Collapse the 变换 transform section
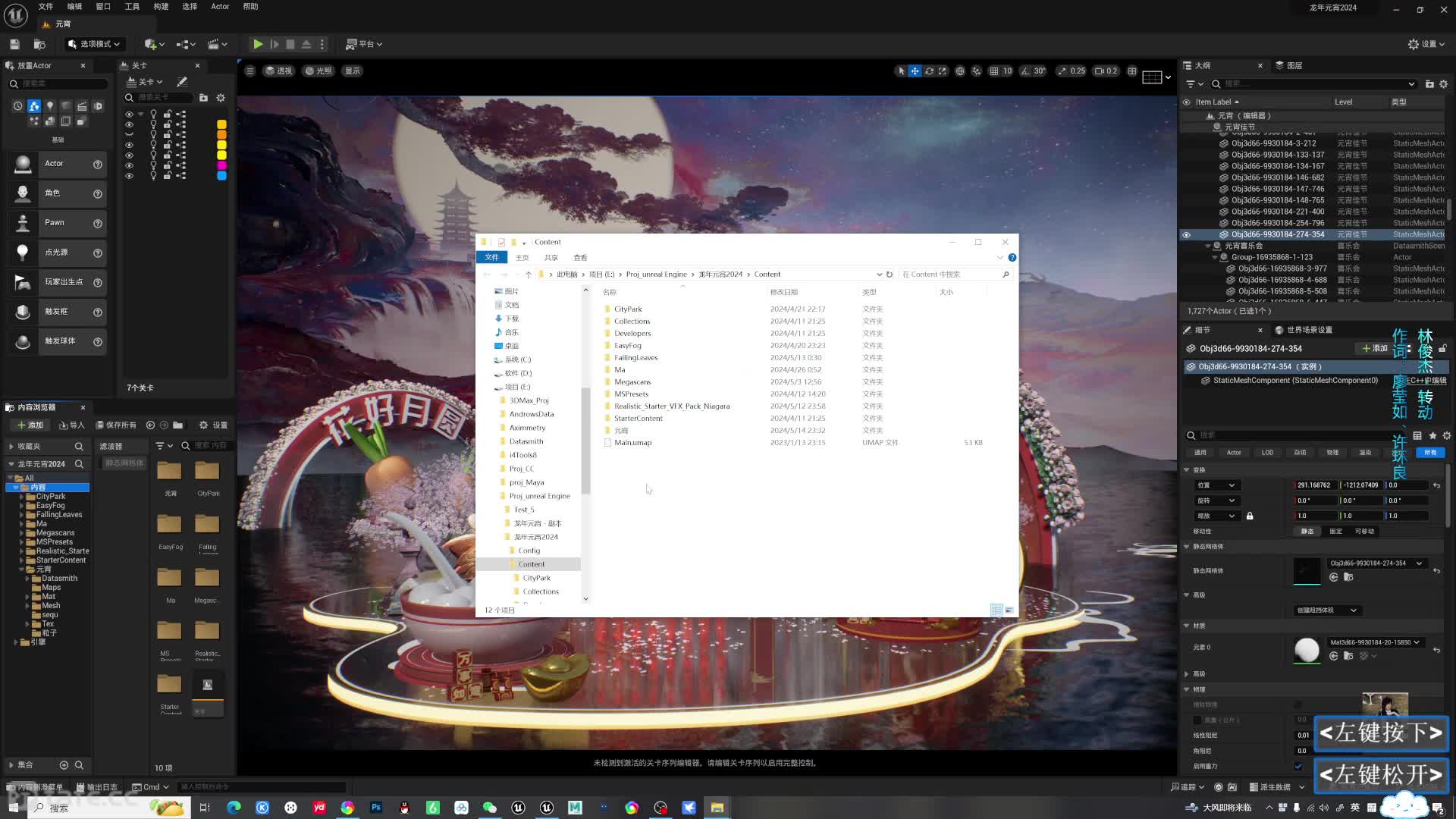The image size is (1456, 819). [1187, 470]
